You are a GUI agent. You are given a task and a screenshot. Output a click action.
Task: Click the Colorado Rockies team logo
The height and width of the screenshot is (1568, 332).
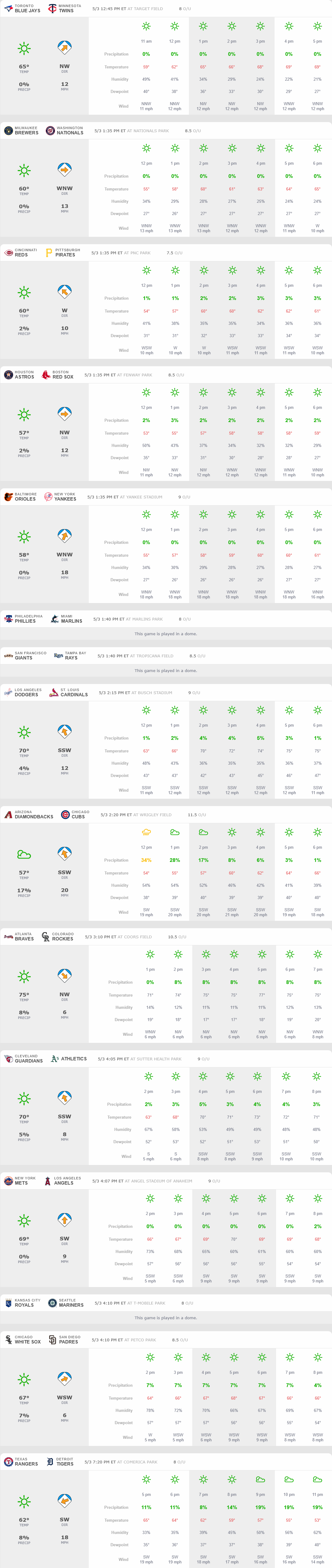click(x=46, y=937)
